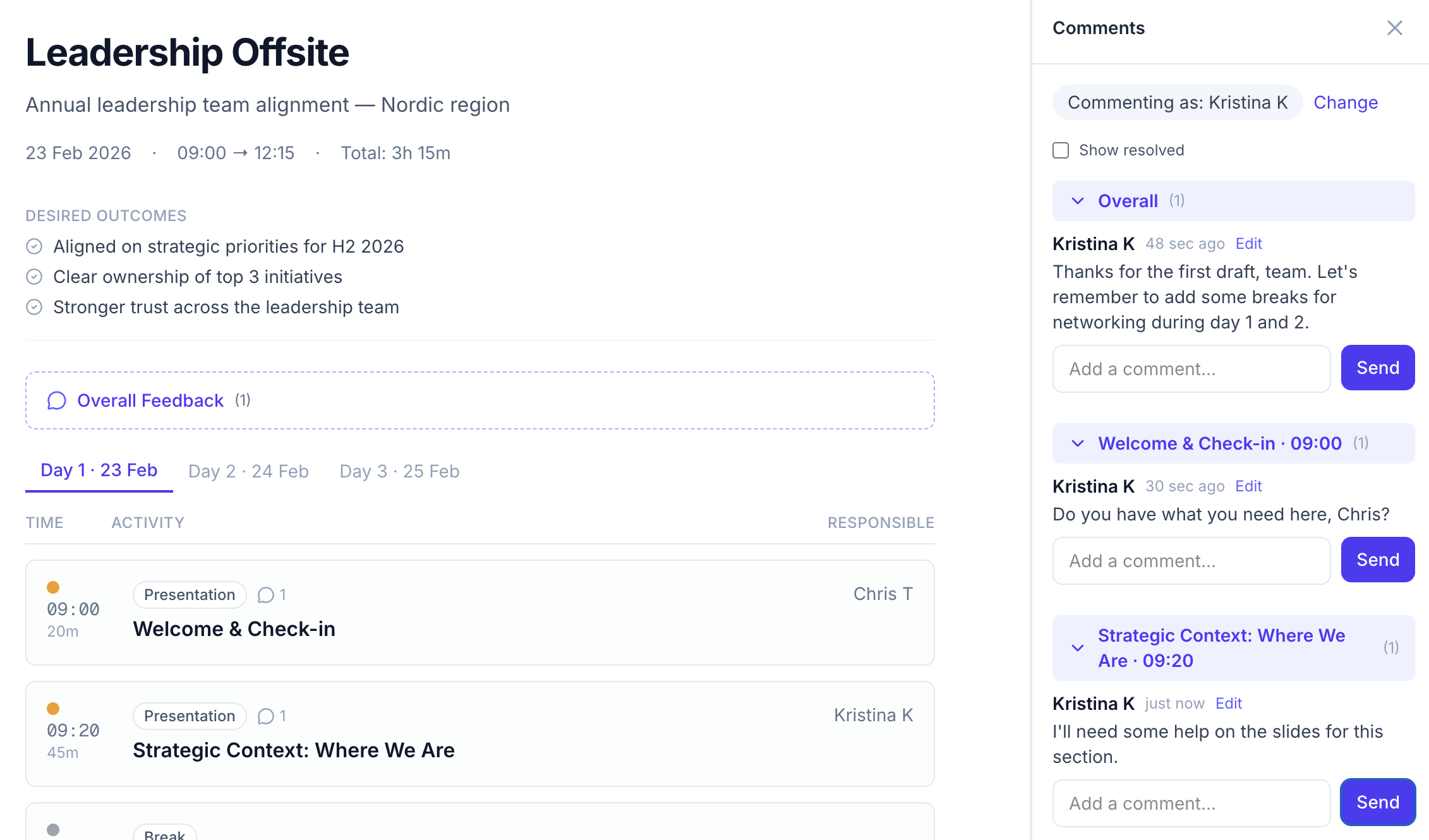Click Change commenter link

coord(1346,102)
